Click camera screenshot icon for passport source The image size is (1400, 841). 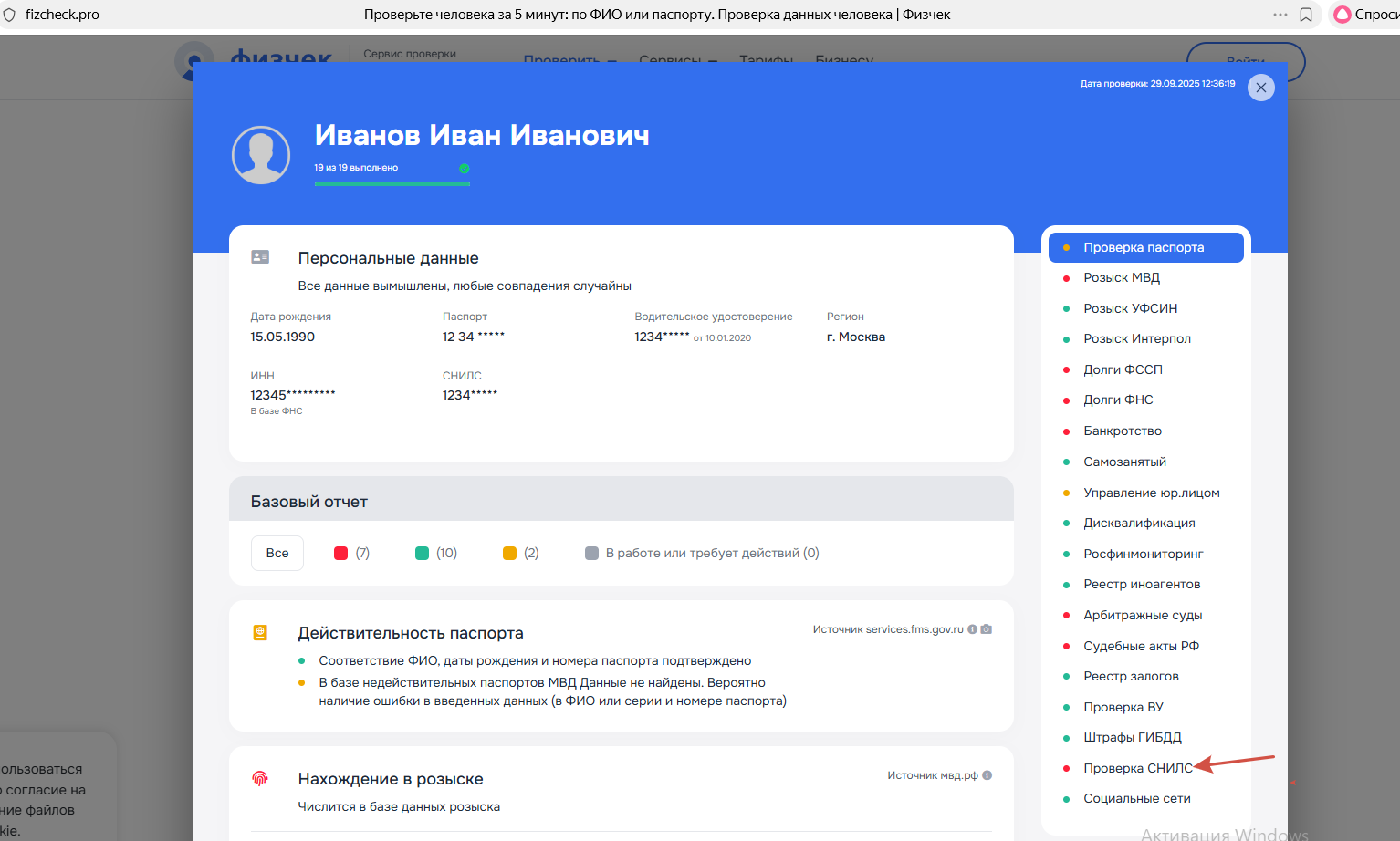click(x=986, y=629)
